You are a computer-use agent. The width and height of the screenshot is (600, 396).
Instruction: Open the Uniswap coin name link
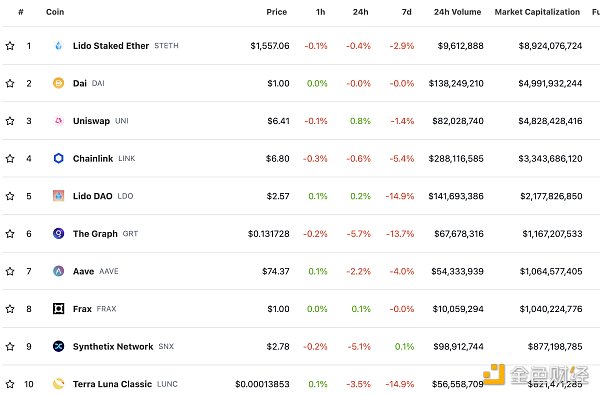(91, 121)
